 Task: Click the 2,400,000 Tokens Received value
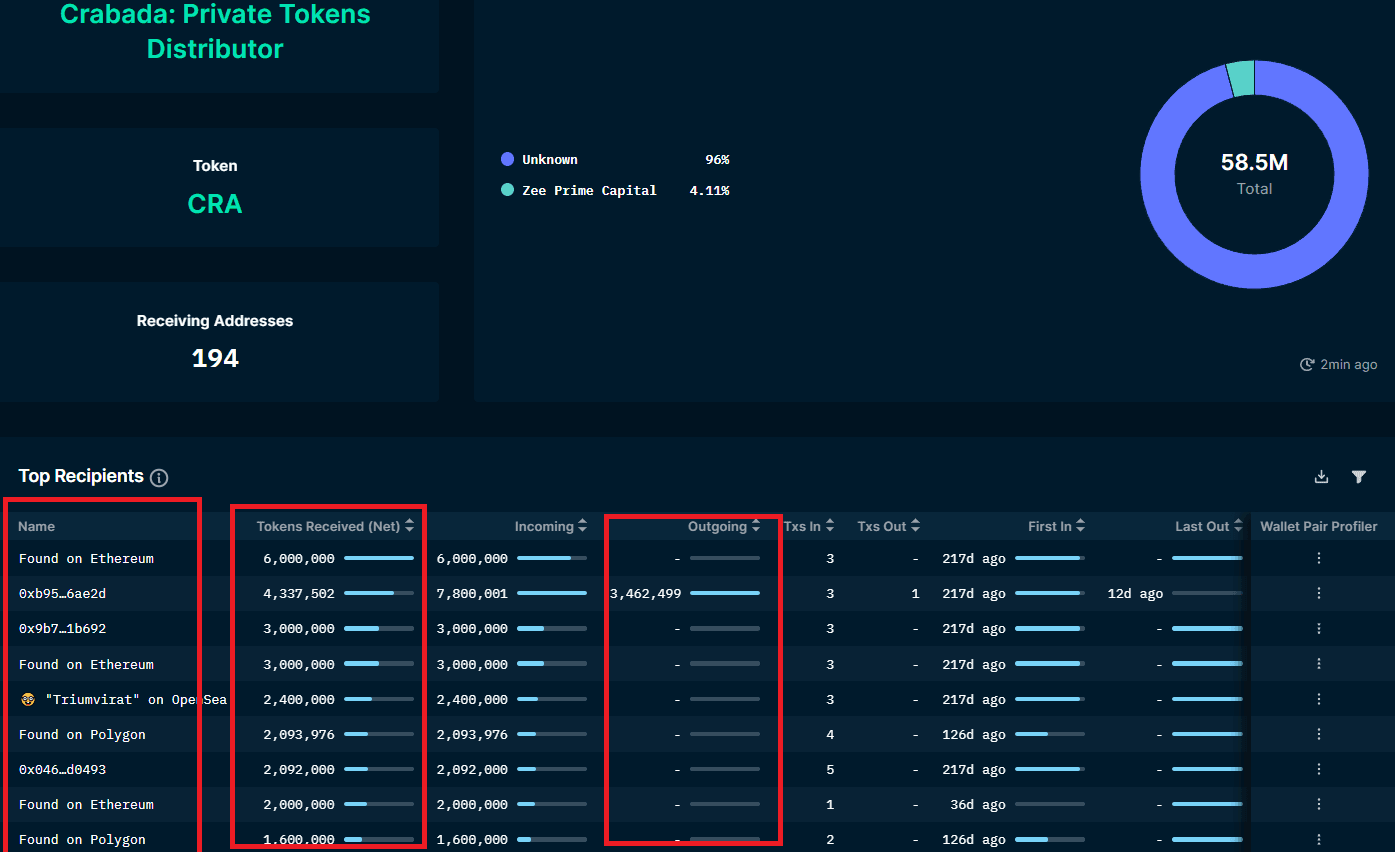pos(299,699)
